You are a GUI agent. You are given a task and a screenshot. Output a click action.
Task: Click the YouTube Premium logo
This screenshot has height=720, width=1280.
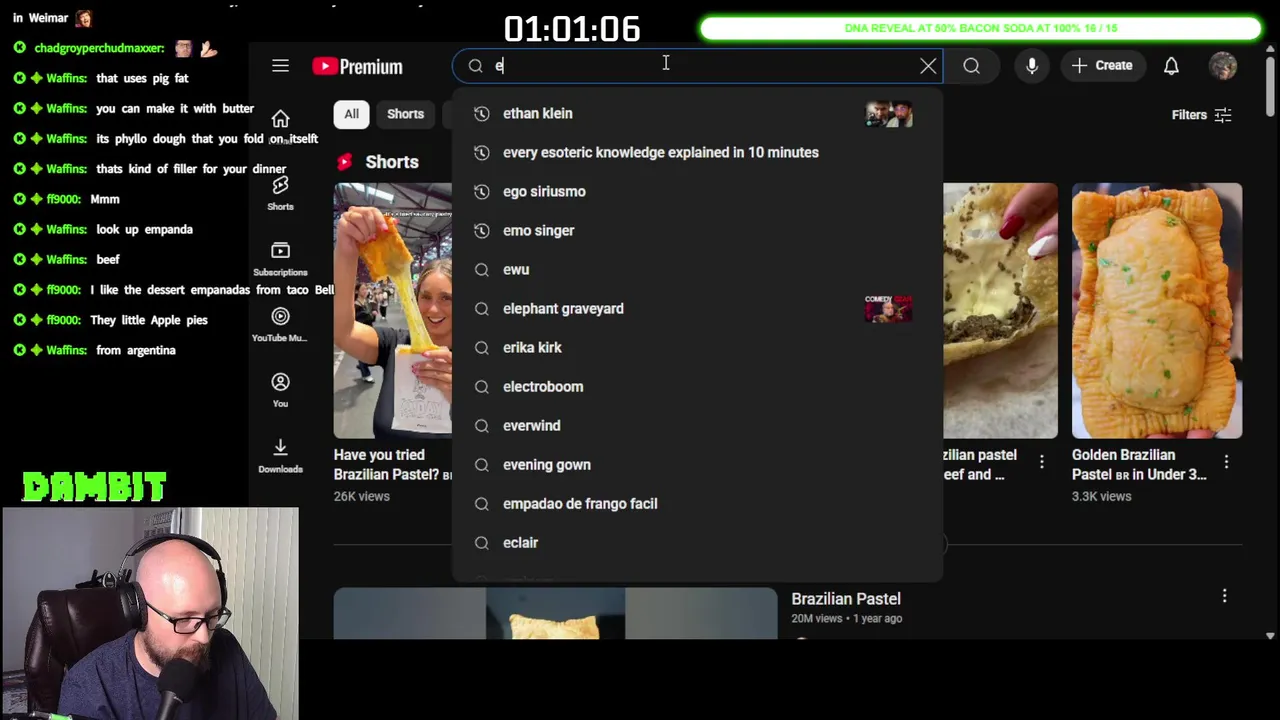[357, 66]
